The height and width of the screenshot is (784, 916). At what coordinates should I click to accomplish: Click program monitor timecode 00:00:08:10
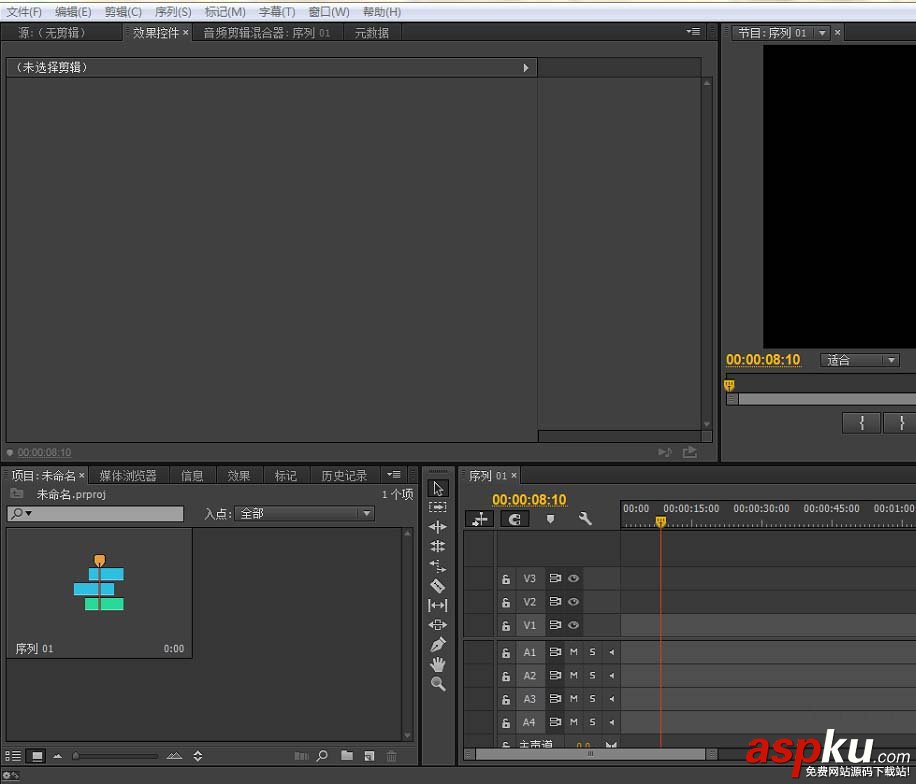point(763,360)
